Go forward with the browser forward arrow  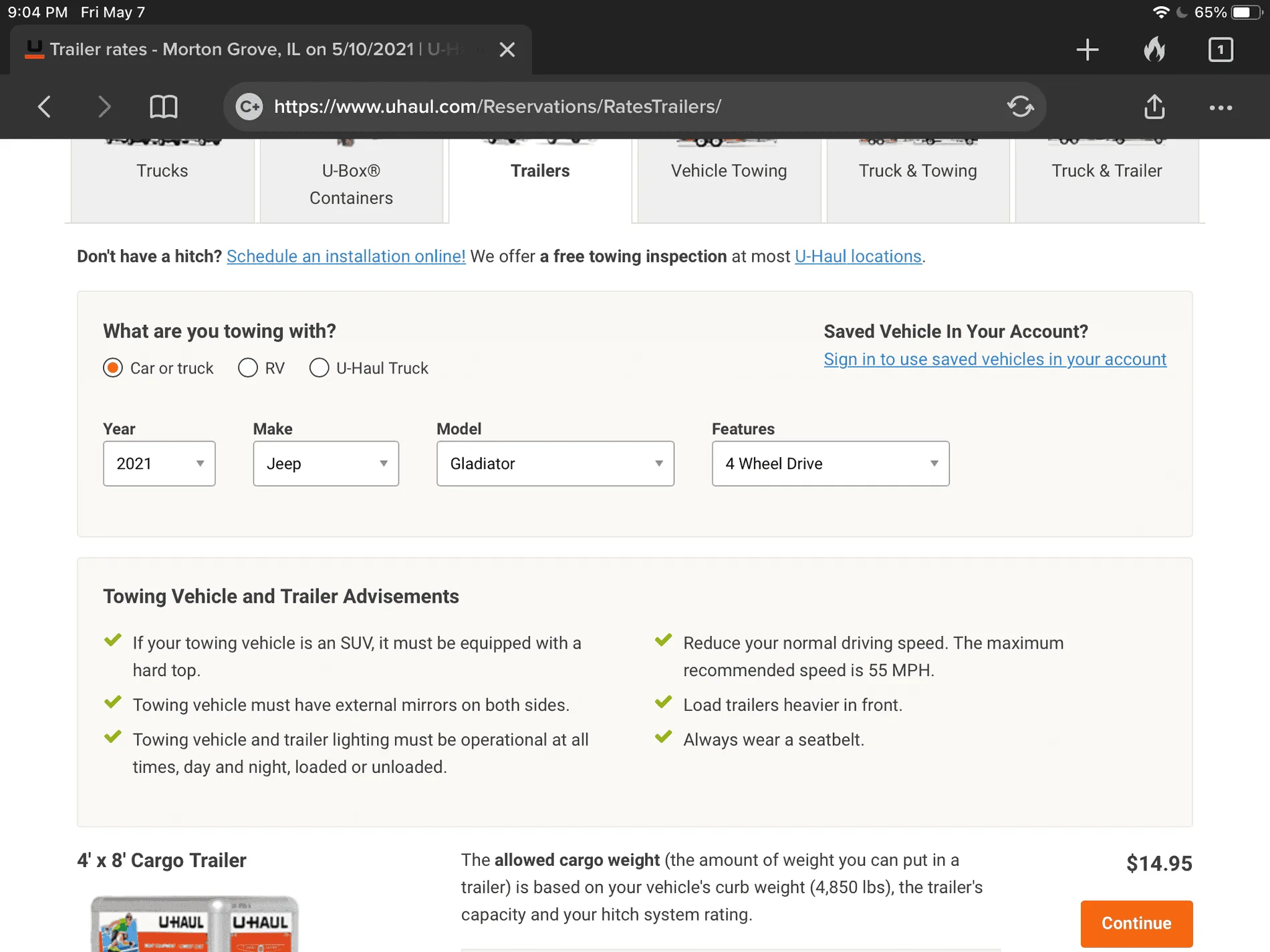(x=104, y=106)
